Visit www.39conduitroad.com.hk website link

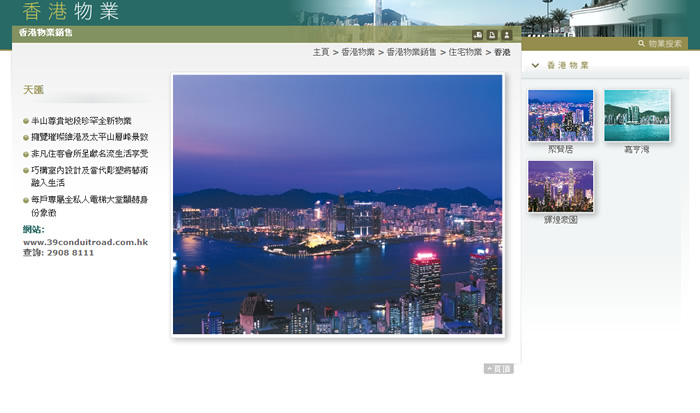click(85, 242)
